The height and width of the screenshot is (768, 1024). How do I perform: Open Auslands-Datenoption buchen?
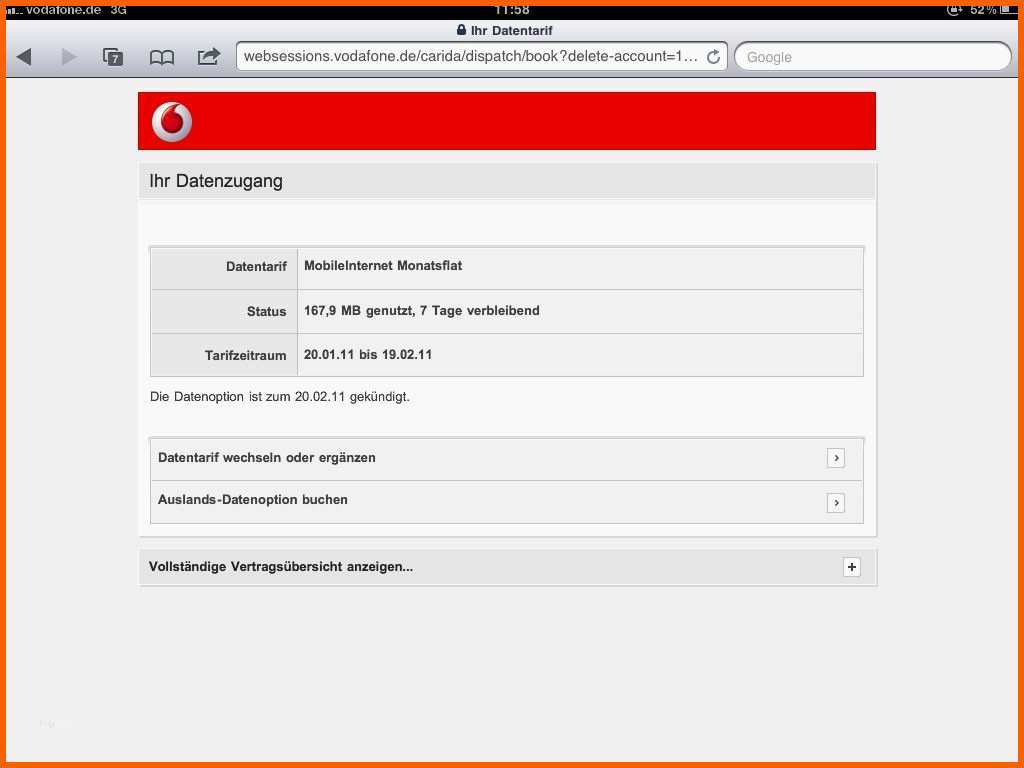[253, 500]
